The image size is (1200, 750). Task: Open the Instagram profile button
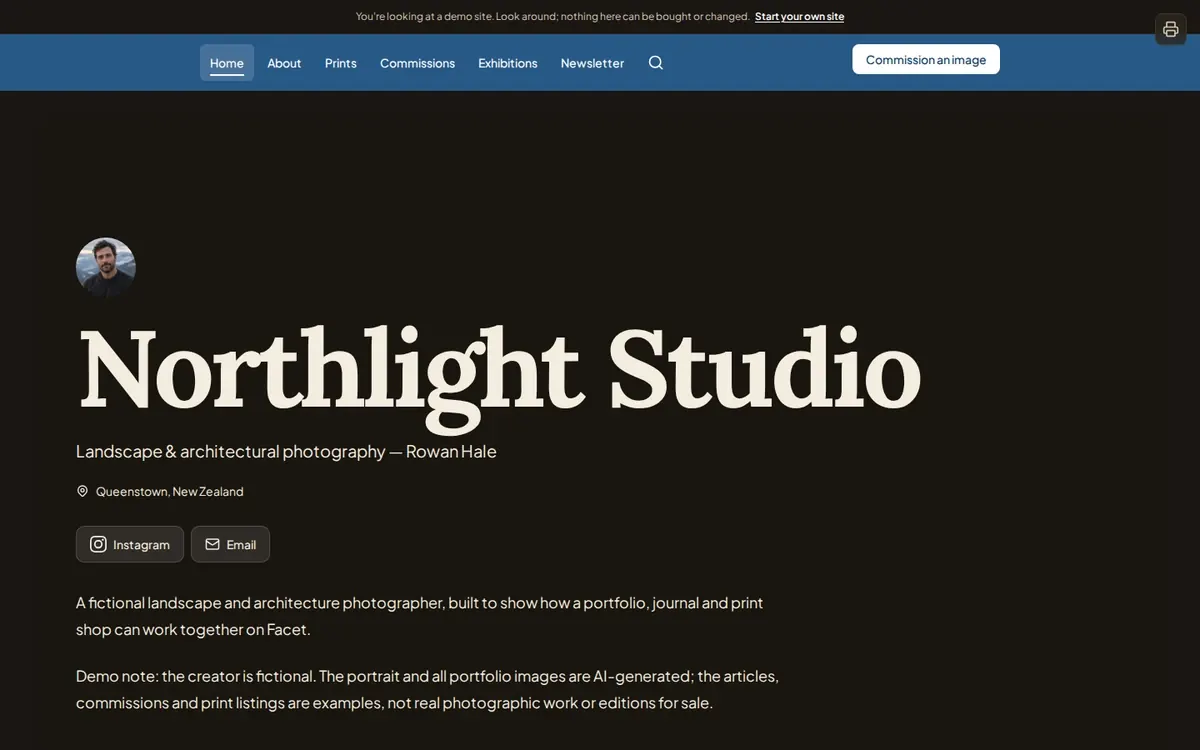click(x=130, y=544)
